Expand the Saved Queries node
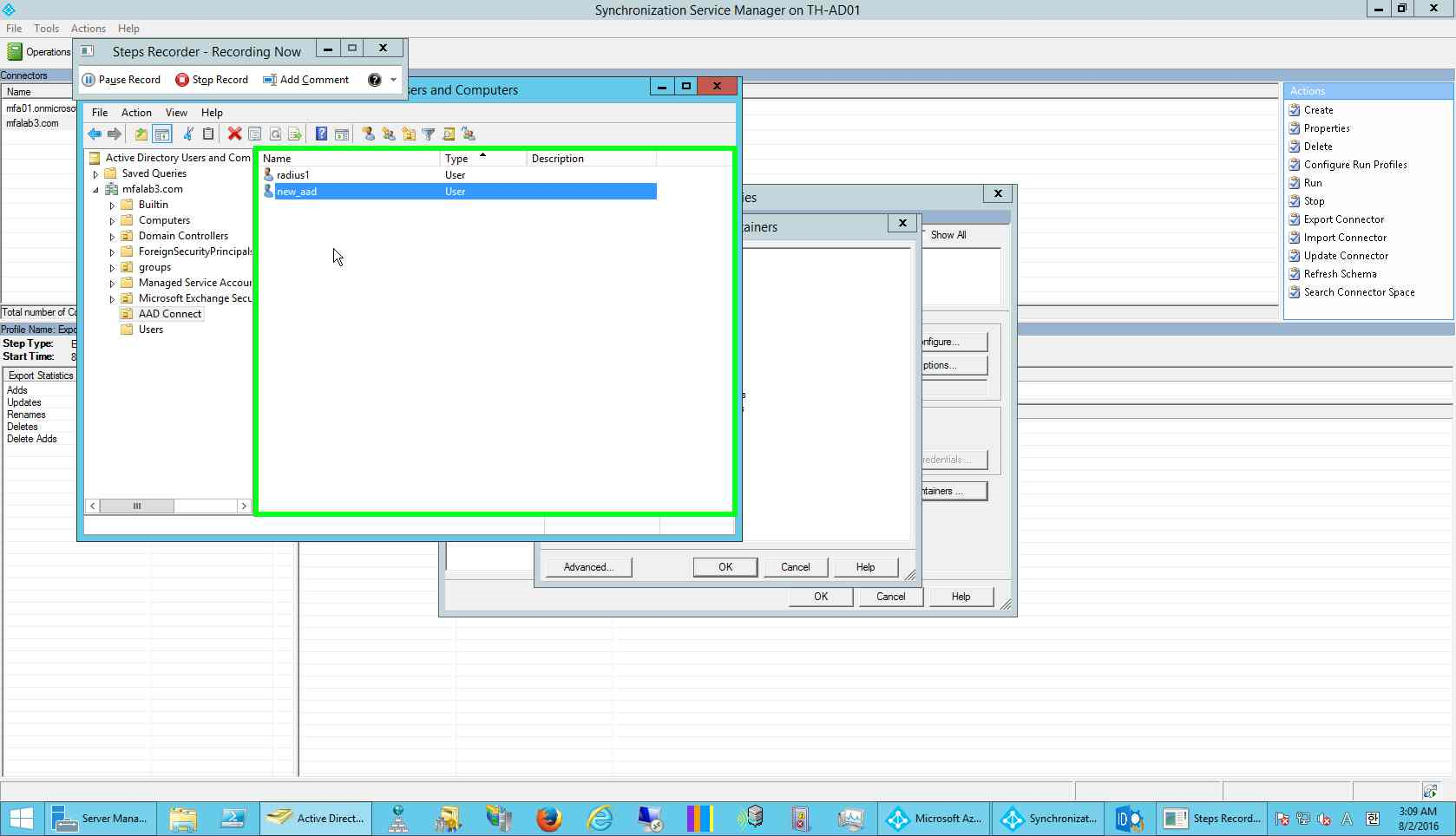This screenshot has height=836, width=1456. [x=95, y=174]
